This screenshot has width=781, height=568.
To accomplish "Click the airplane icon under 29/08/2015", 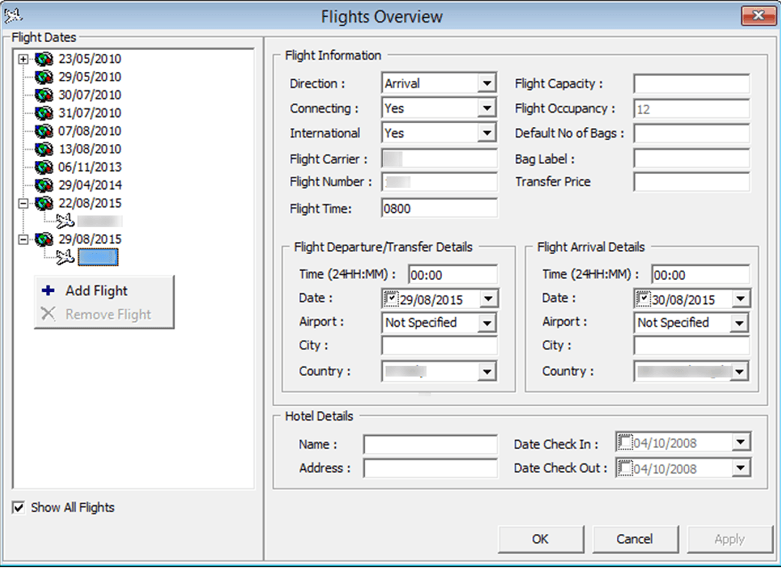I will click(x=65, y=257).
